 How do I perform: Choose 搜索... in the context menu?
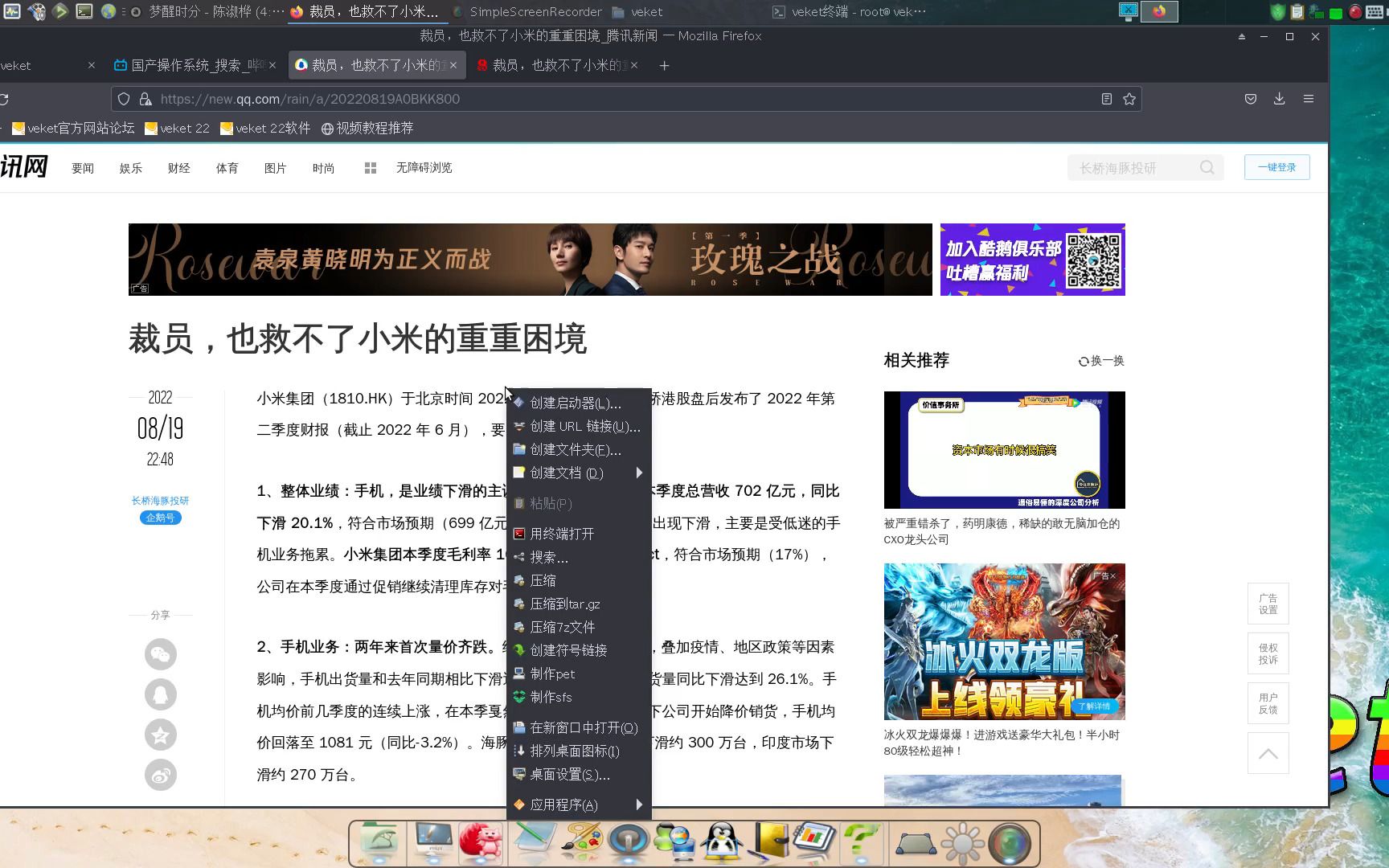pos(579,558)
